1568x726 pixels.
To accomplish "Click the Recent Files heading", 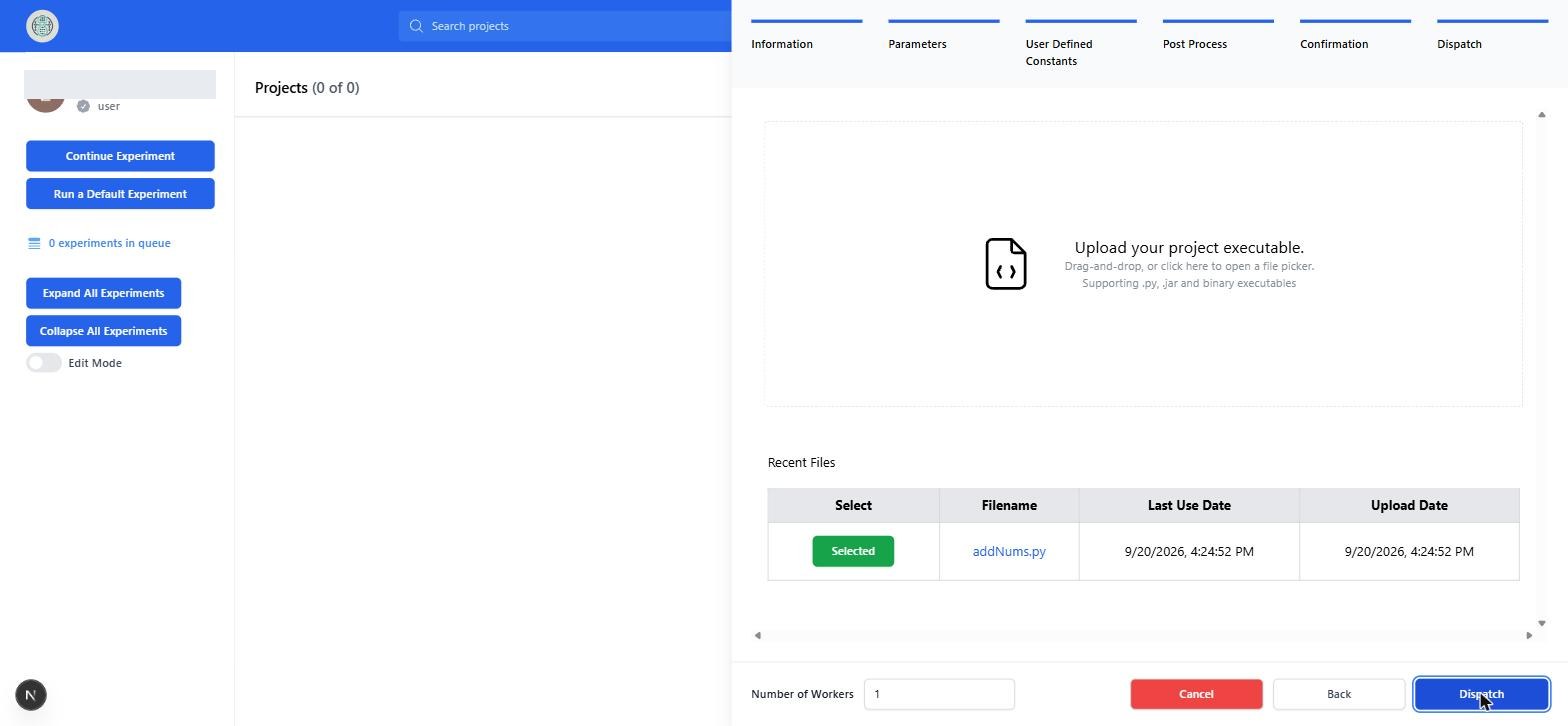I will pos(801,462).
